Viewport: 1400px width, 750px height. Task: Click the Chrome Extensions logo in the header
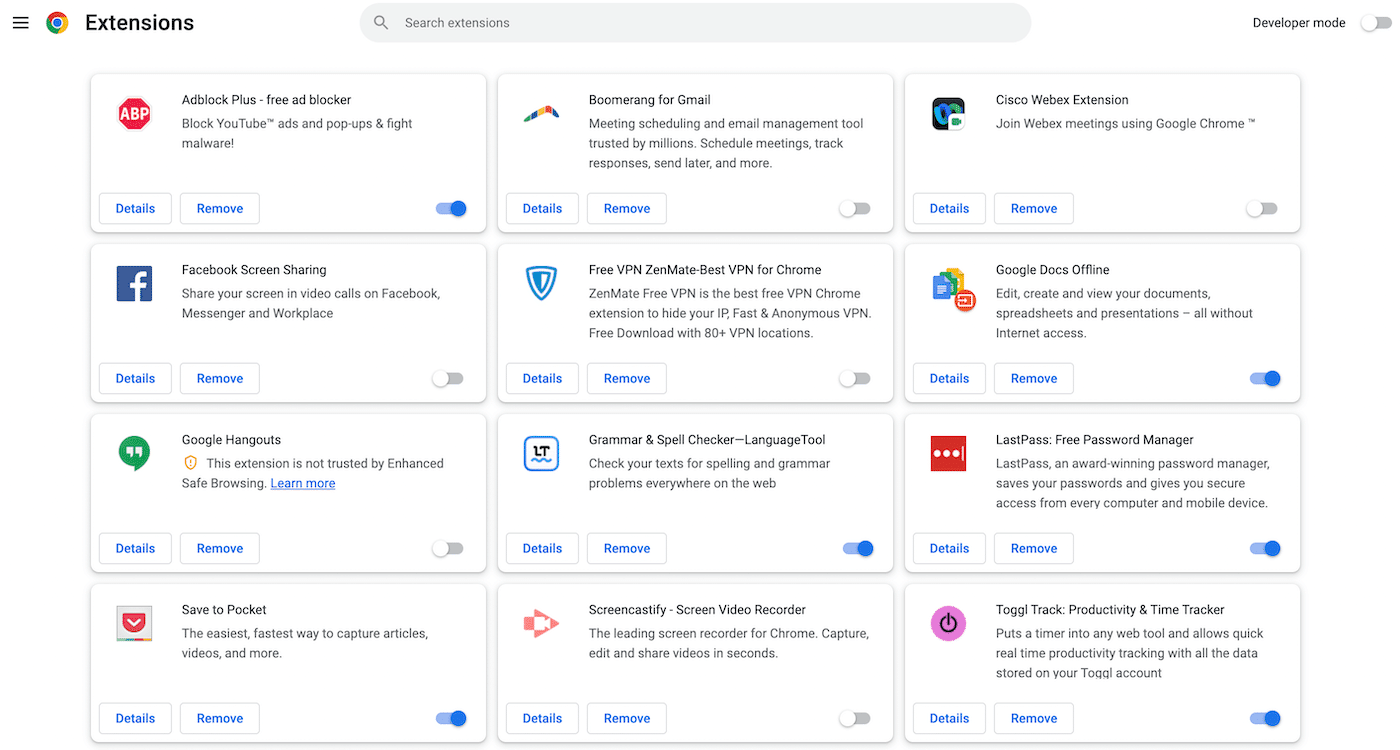pyautogui.click(x=57, y=22)
